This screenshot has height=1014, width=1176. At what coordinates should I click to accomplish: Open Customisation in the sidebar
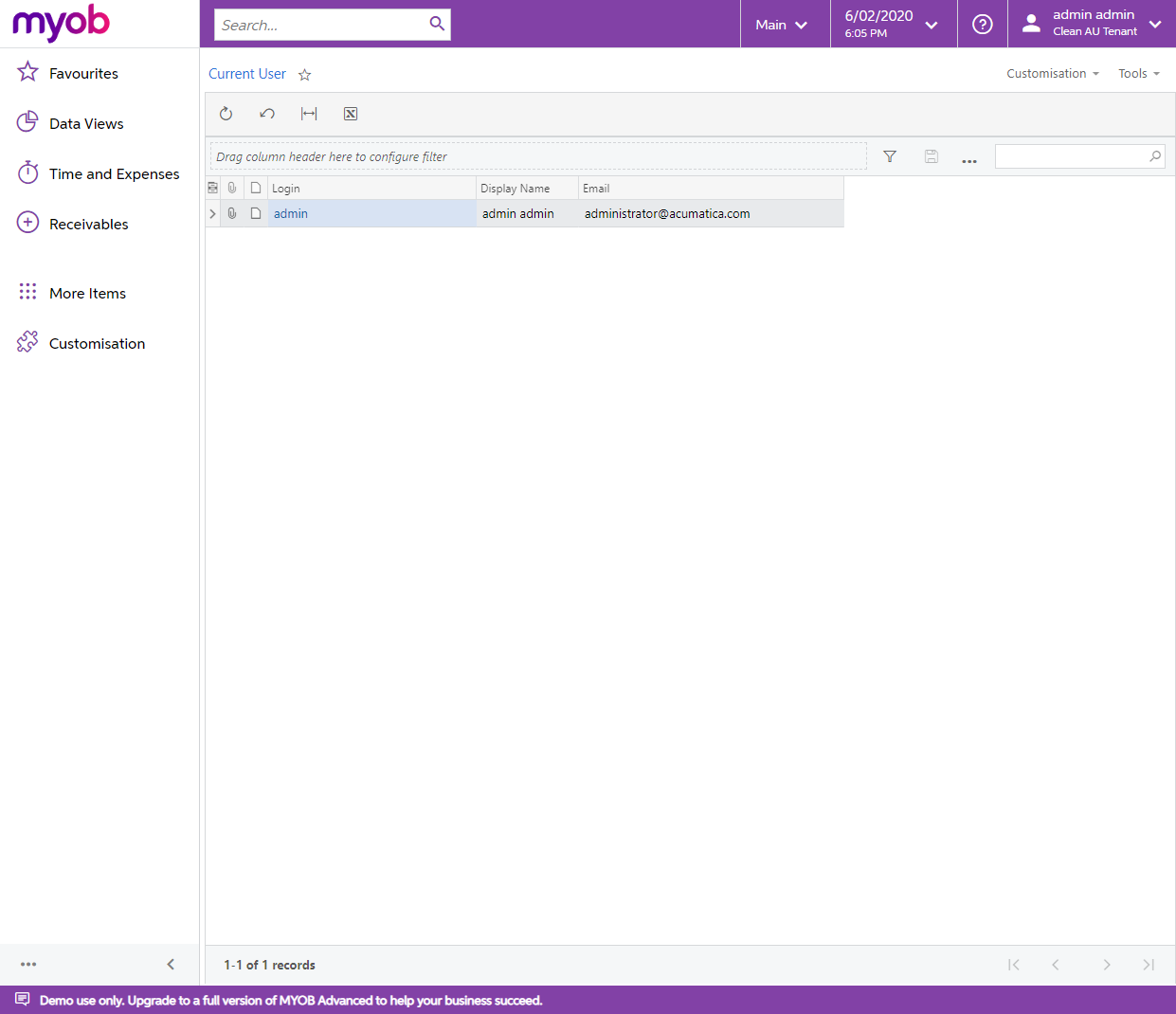(x=97, y=343)
